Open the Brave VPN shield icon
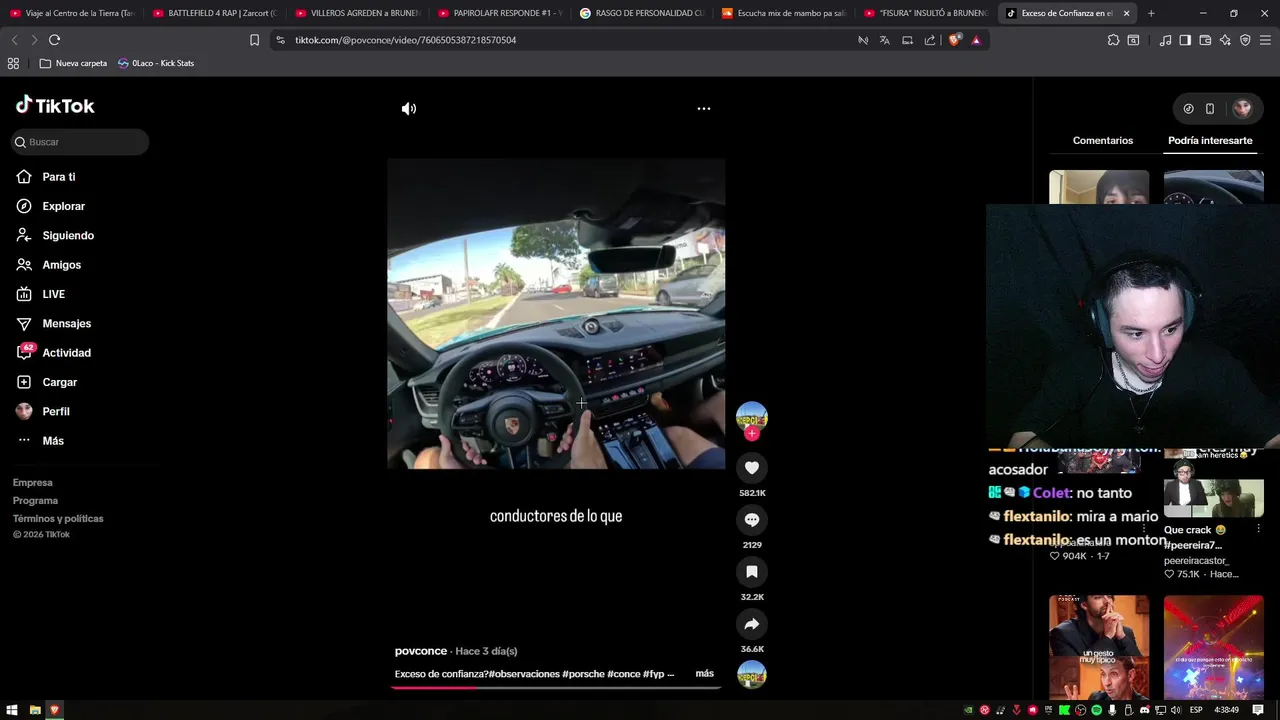This screenshot has height=720, width=1280. [x=1245, y=40]
